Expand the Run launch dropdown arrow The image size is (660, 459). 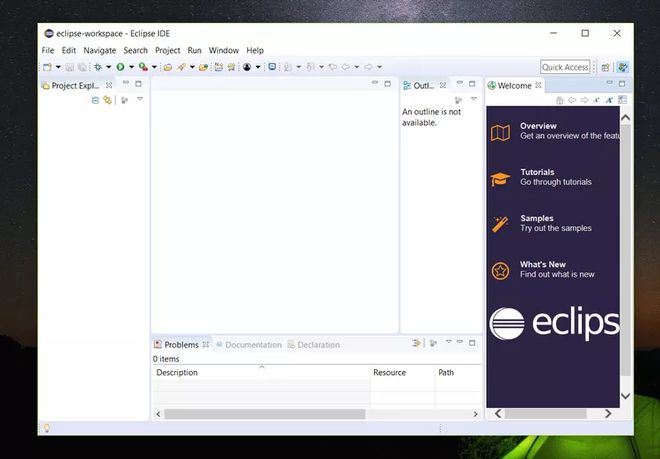click(131, 67)
